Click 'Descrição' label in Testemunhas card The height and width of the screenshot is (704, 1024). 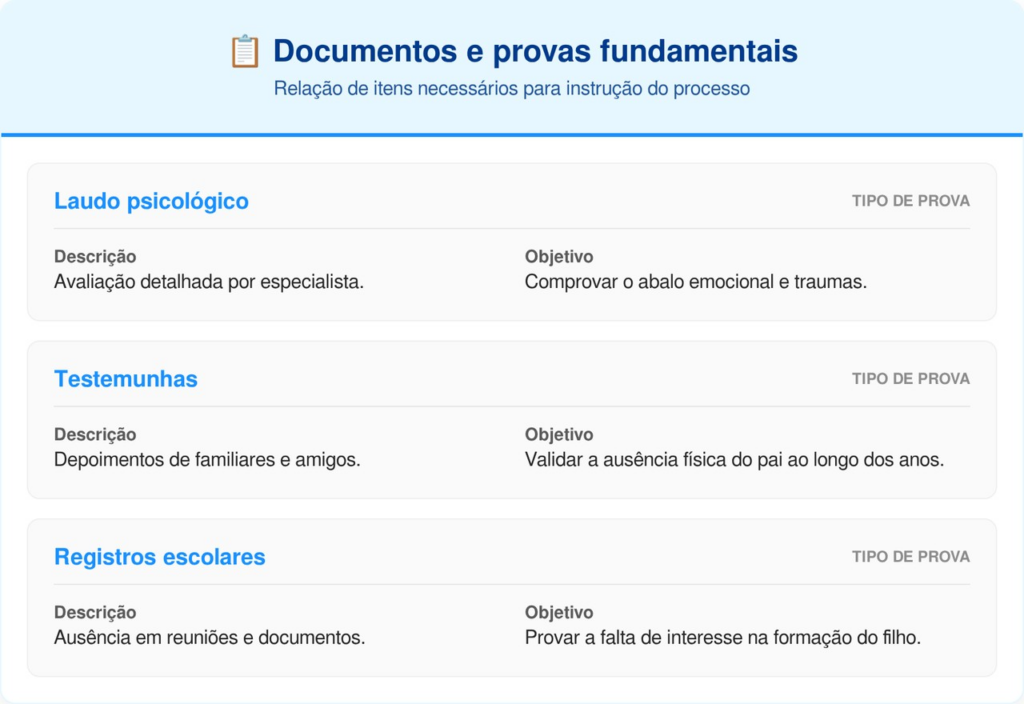pyautogui.click(x=95, y=435)
